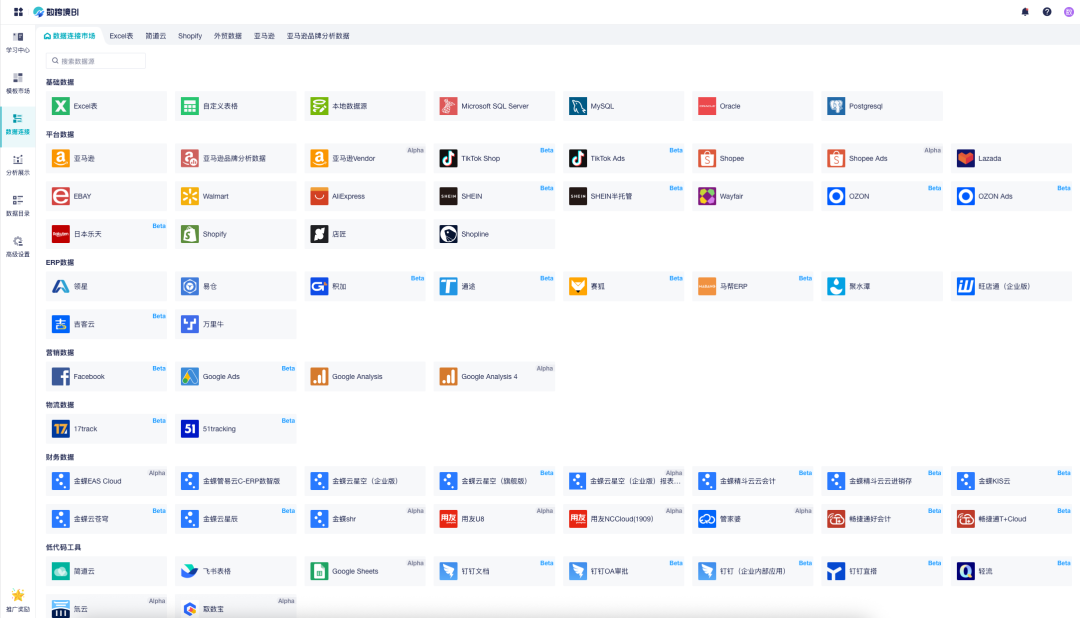Screen dimensions: 1080x618
Task: Select the SHEIN半托管 data source card
Action: tap(624, 196)
